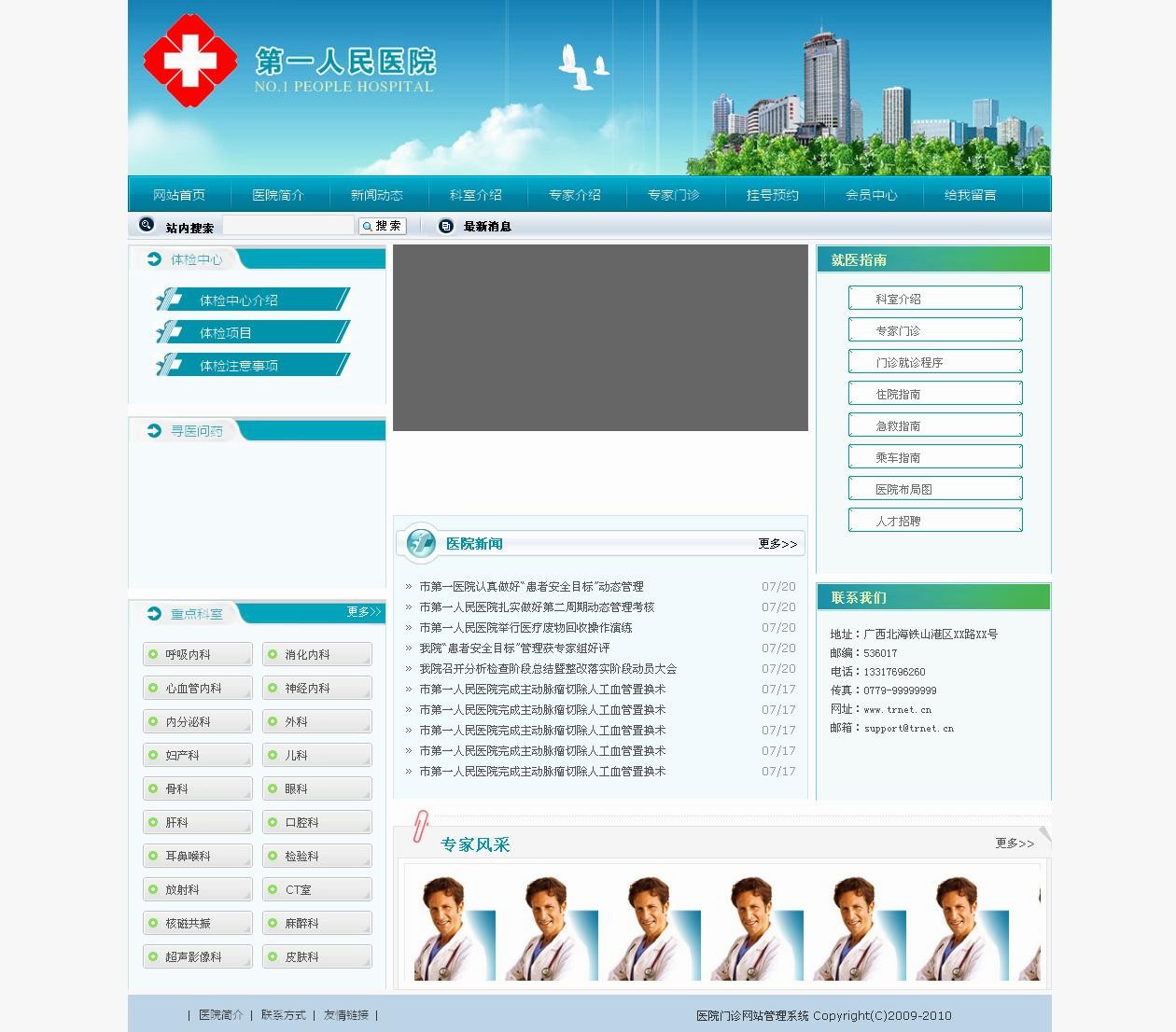Open the 新闻动态 navigation menu item
The height and width of the screenshot is (1032, 1176).
coord(376,195)
